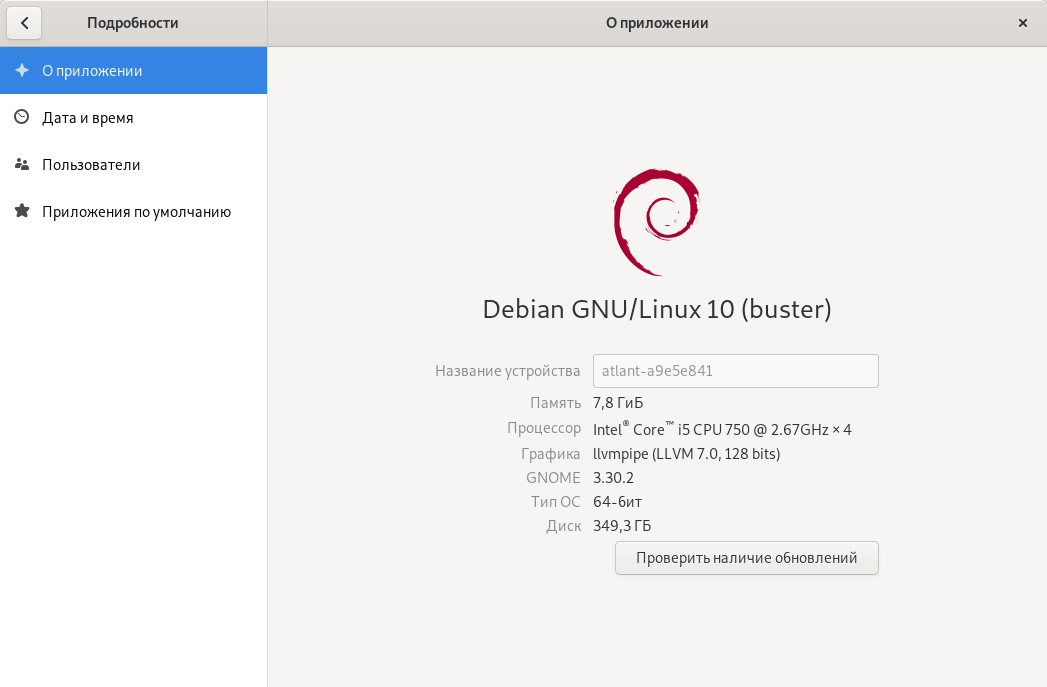This screenshot has height=687, width=1047.
Task: Click the Debian swirl logo
Action: 656,220
